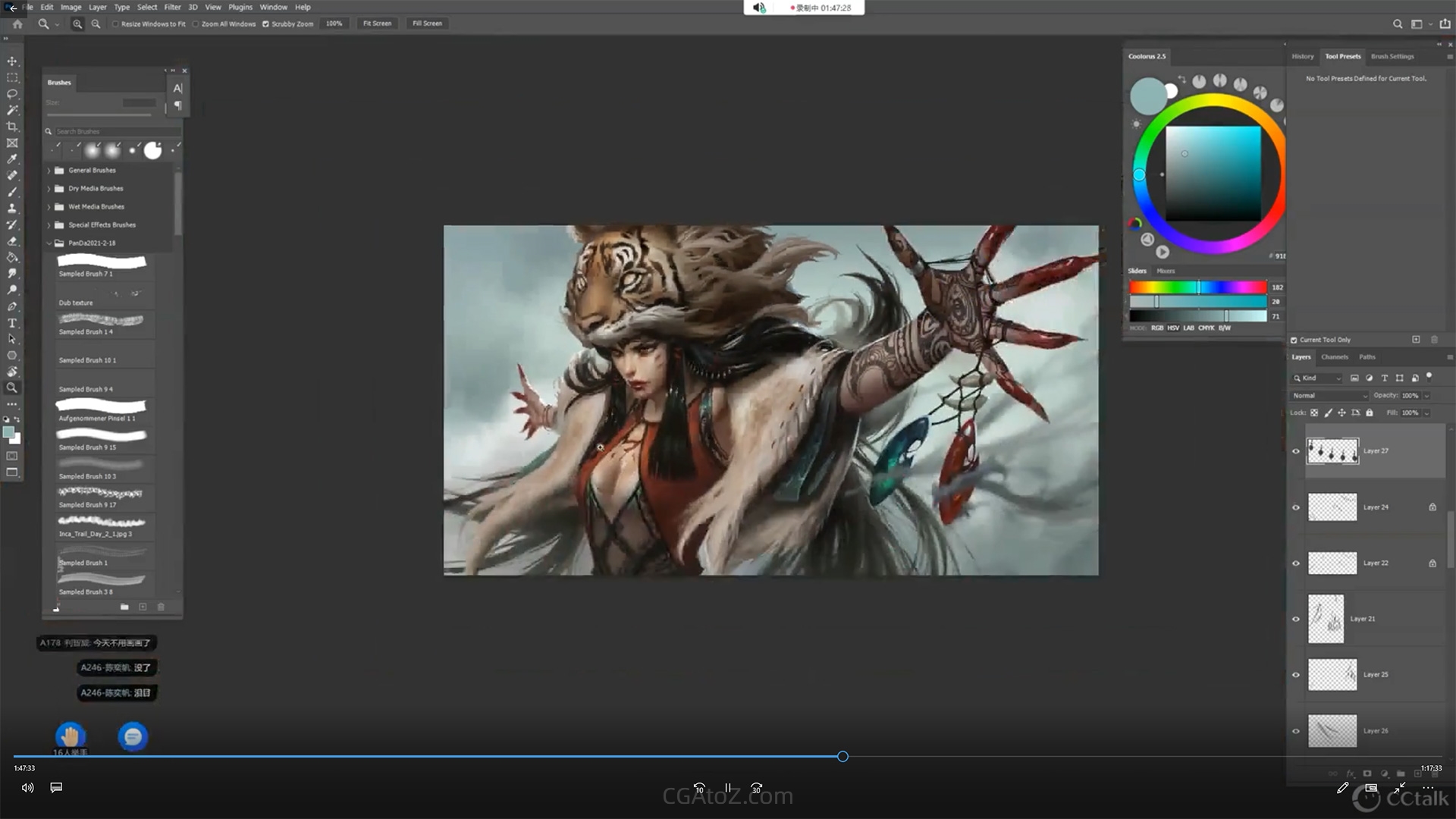Enable Resize Windows to Fit checkbox
1456x819 pixels.
pyautogui.click(x=115, y=24)
